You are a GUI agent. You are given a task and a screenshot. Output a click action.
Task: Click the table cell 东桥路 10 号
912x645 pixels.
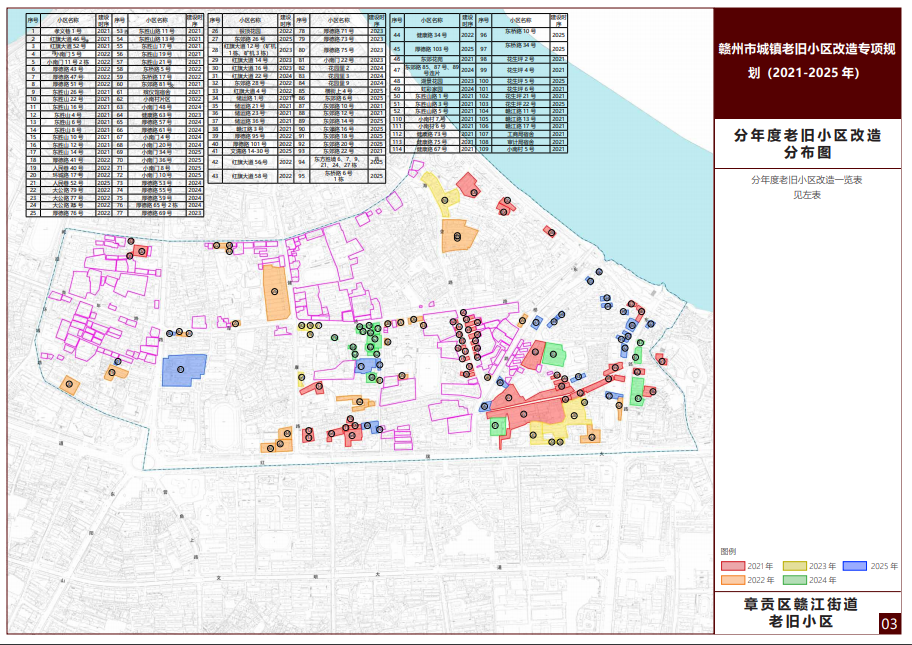pyautogui.click(x=521, y=32)
